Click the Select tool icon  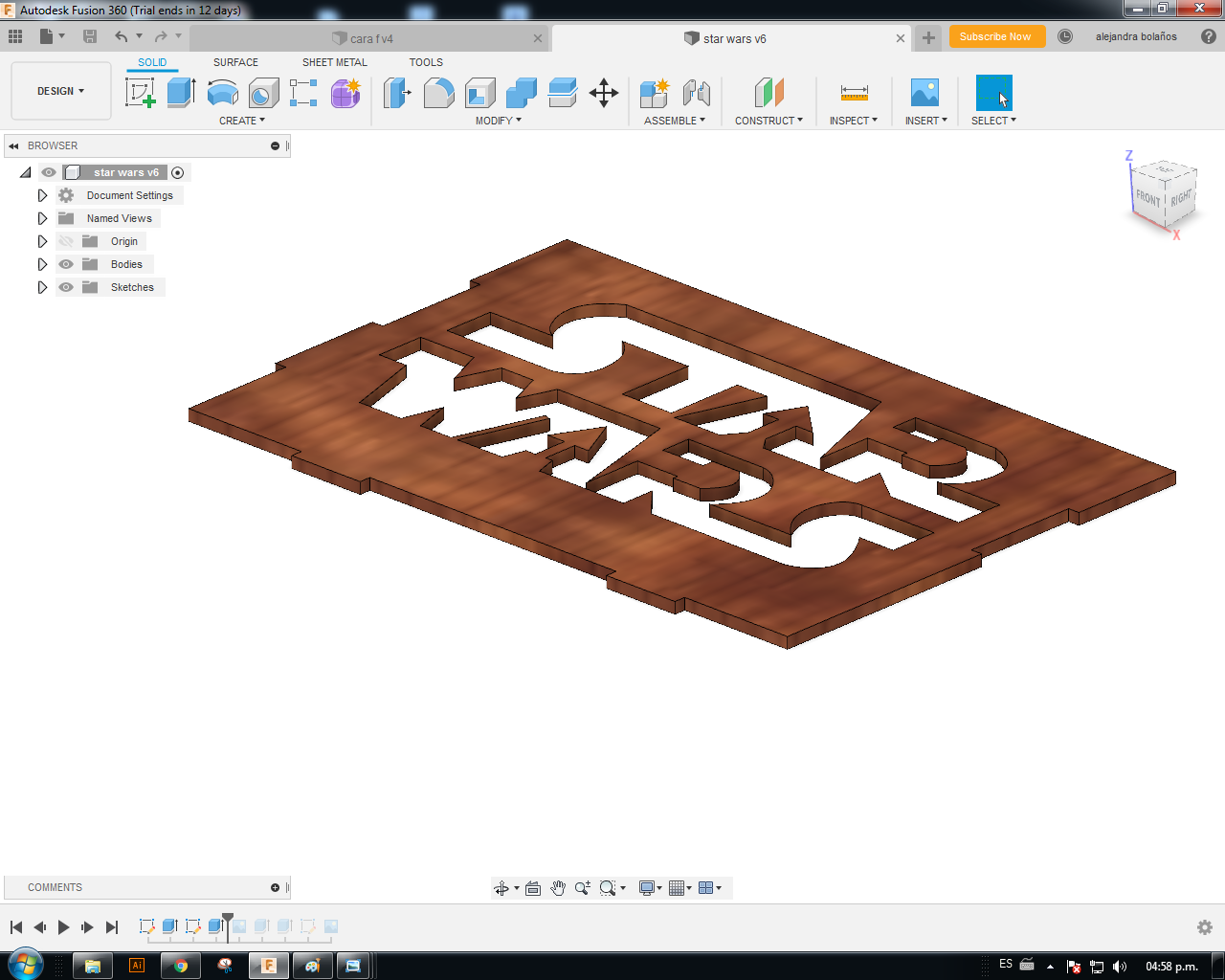(993, 93)
